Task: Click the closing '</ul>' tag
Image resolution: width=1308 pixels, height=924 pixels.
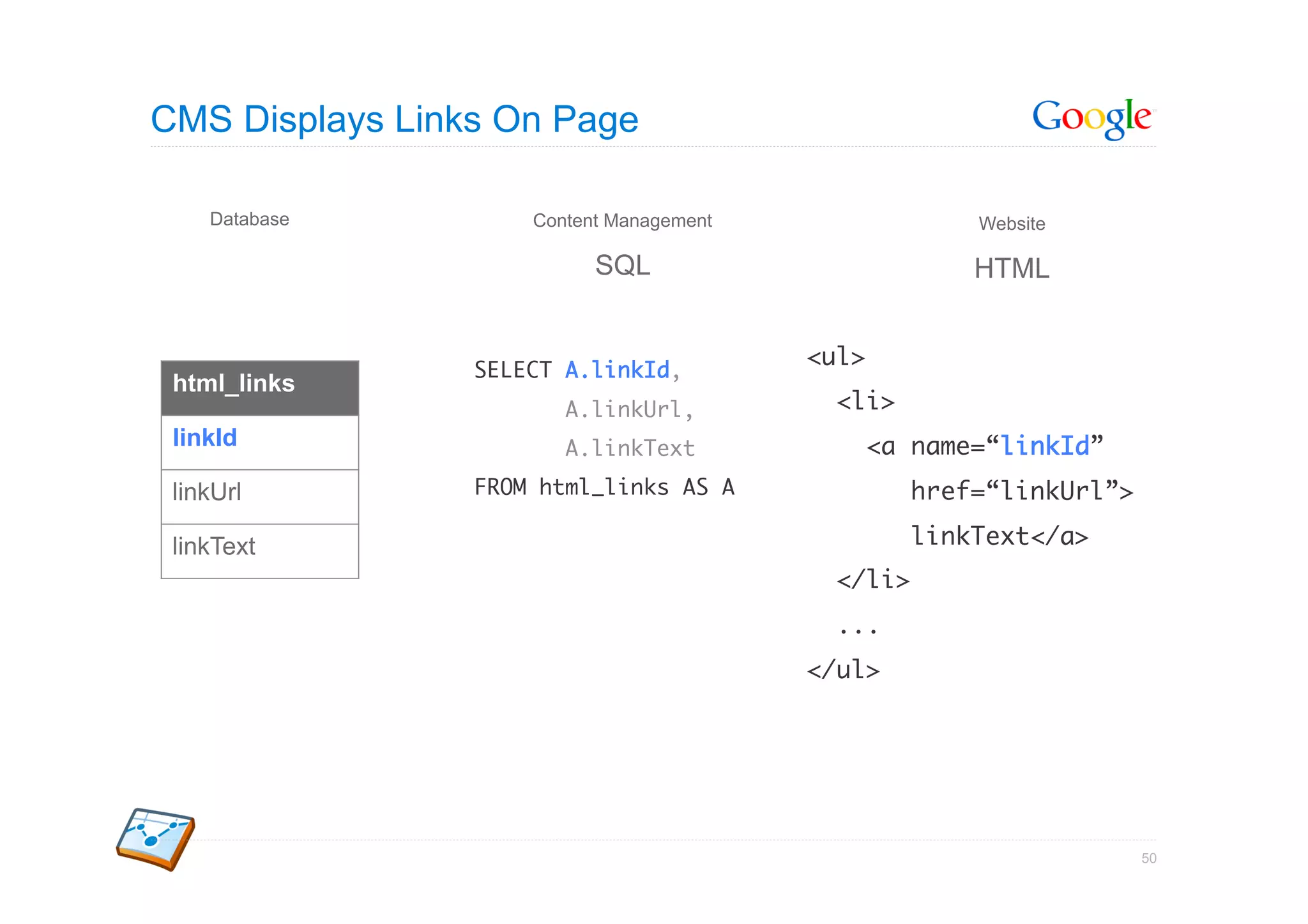Action: 843,670
